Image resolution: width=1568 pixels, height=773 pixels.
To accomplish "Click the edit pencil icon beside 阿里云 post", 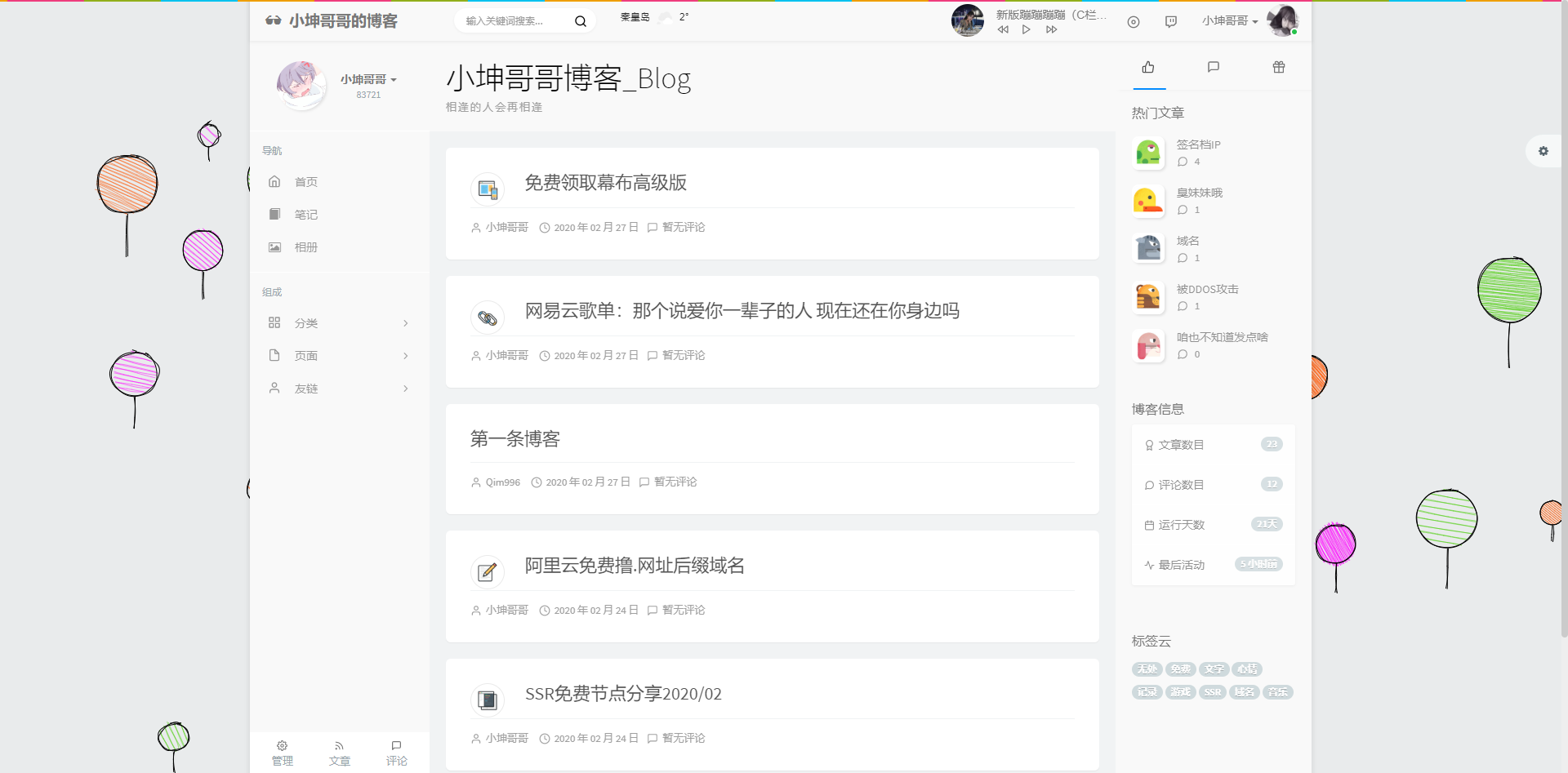I will point(488,572).
